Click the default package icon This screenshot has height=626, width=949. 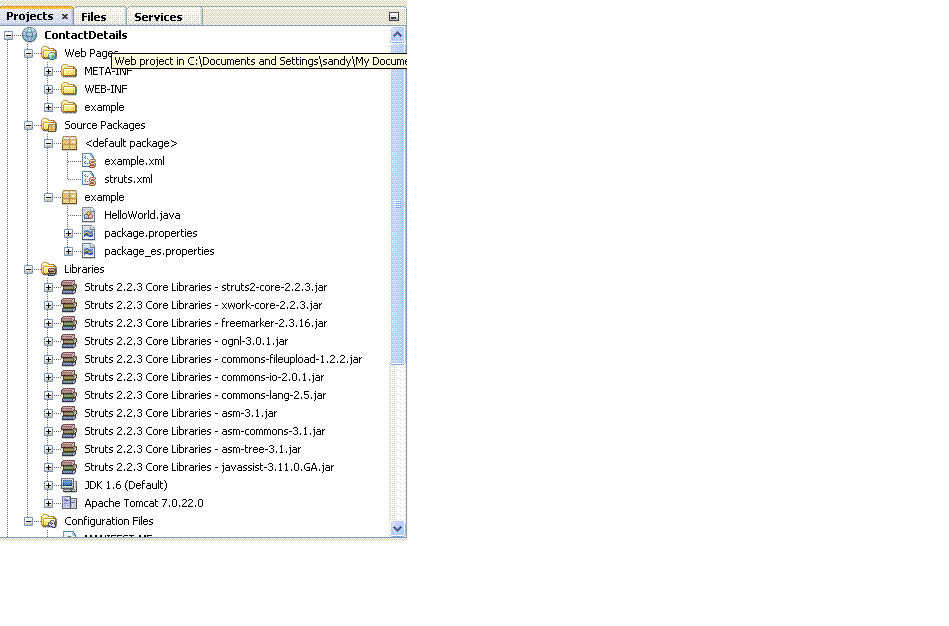point(69,143)
